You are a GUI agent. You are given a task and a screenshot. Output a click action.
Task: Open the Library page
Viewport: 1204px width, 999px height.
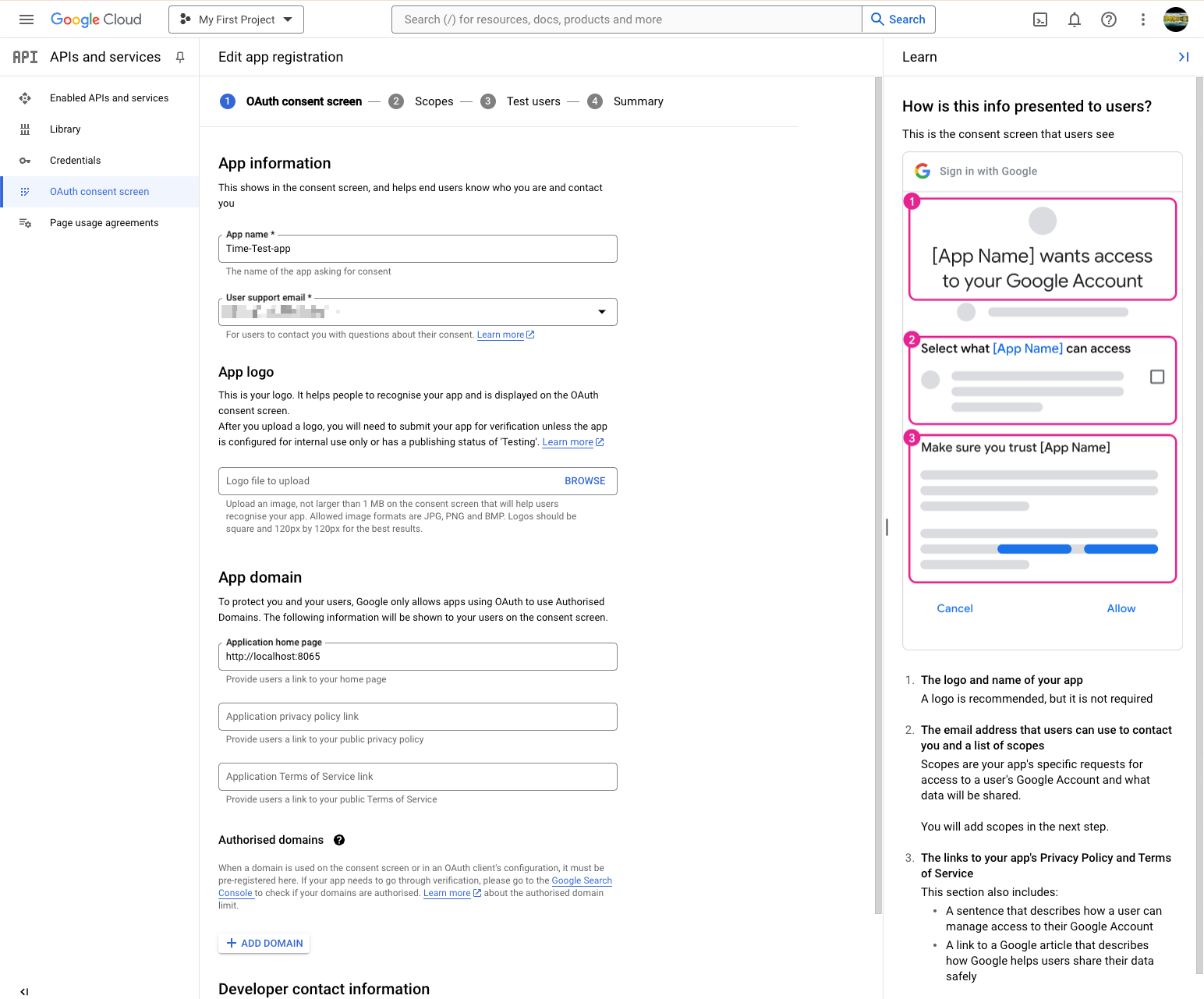tap(66, 129)
